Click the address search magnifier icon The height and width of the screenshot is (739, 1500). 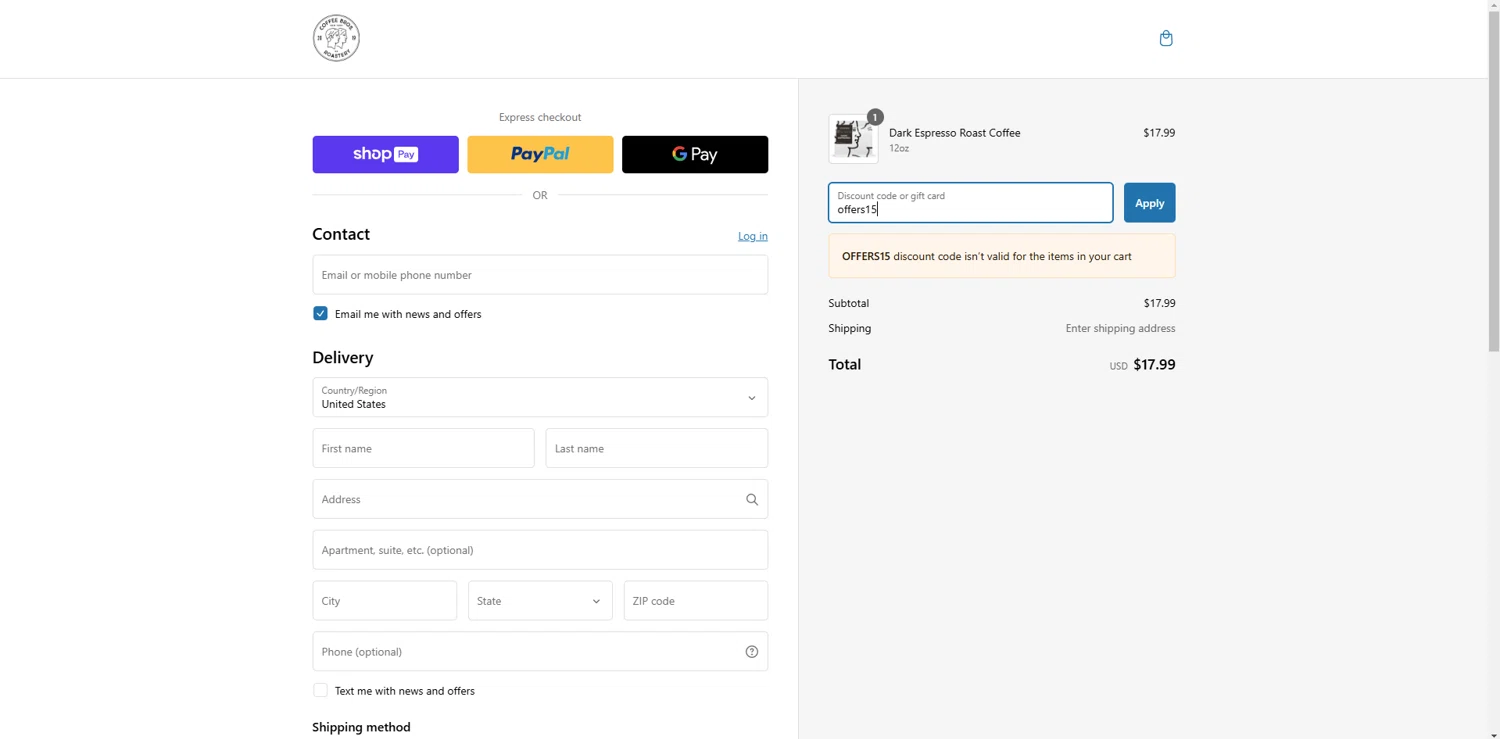[x=752, y=499]
